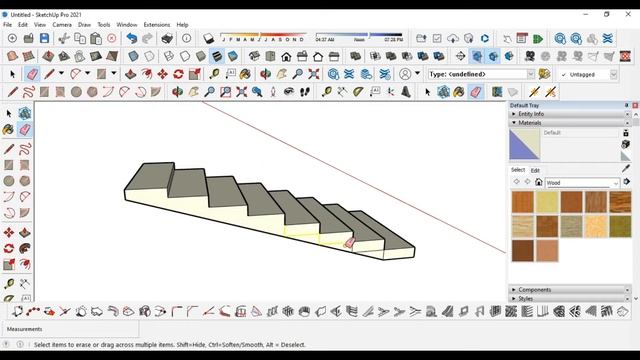Viewport: 640px width, 360px height.
Task: Open the File menu
Action: 7,24
